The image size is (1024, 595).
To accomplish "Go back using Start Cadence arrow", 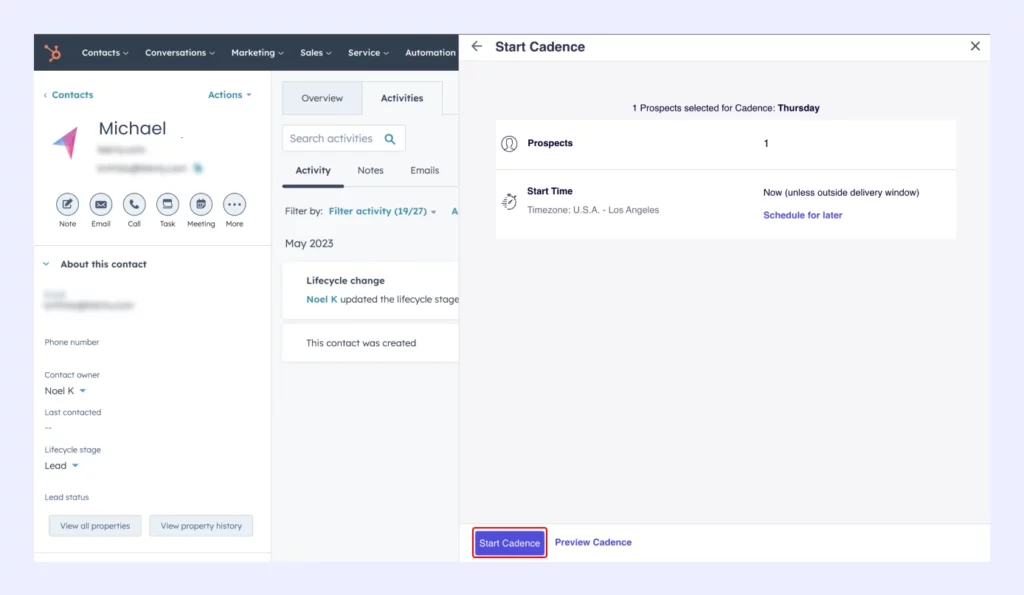I will [x=477, y=47].
